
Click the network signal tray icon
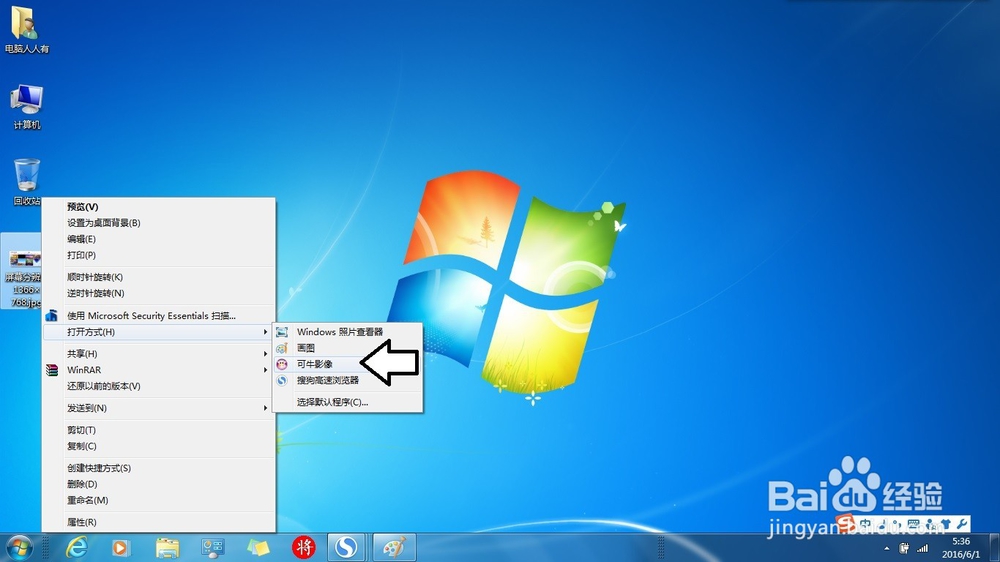tap(923, 548)
